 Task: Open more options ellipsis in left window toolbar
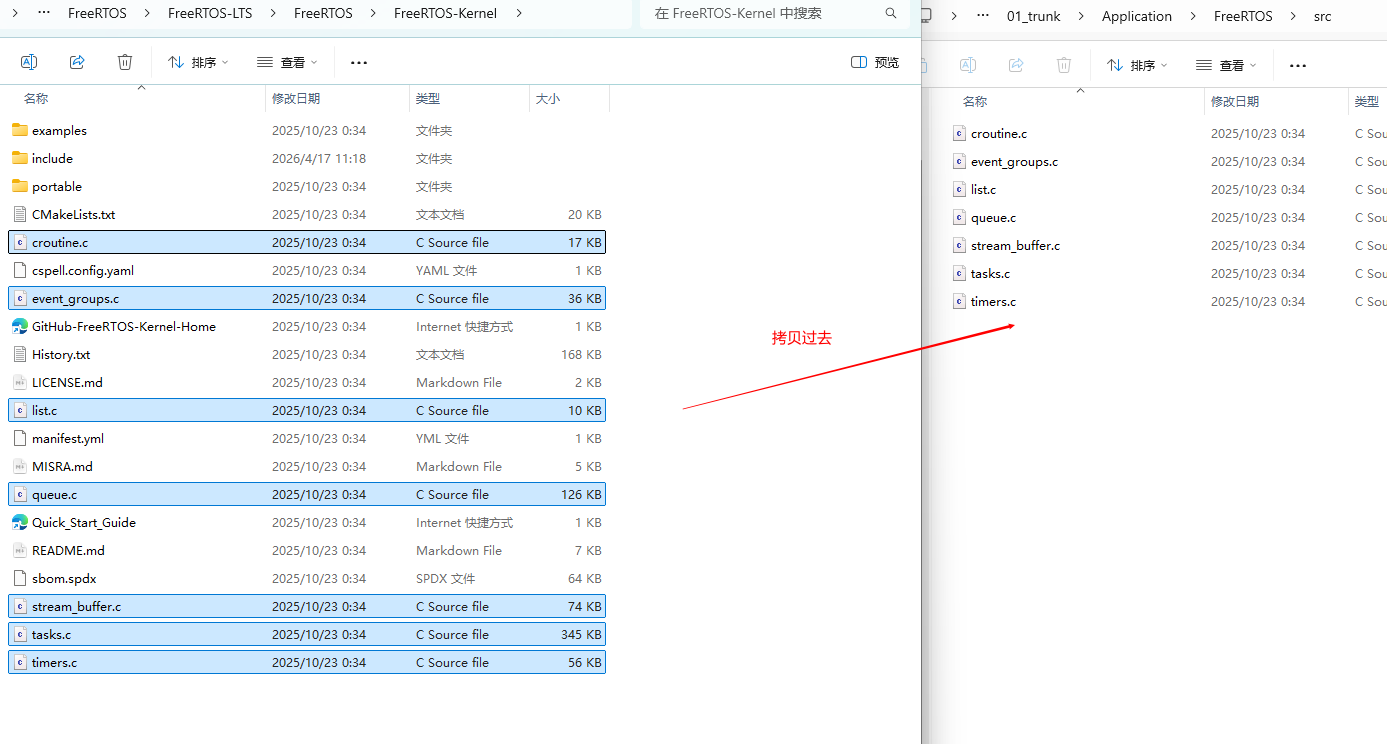pos(359,62)
